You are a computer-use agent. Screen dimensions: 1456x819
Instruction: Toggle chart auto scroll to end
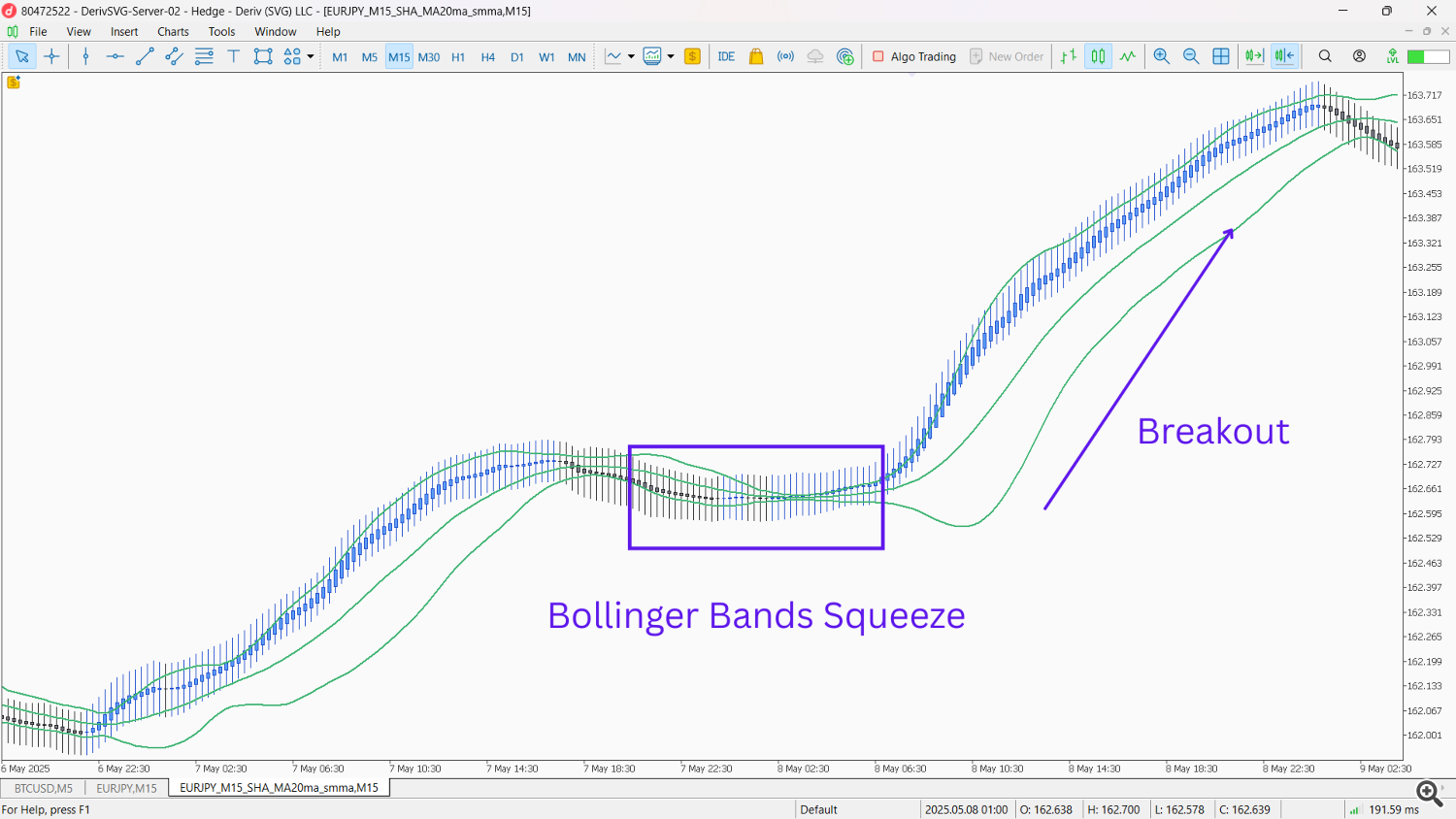1254,56
